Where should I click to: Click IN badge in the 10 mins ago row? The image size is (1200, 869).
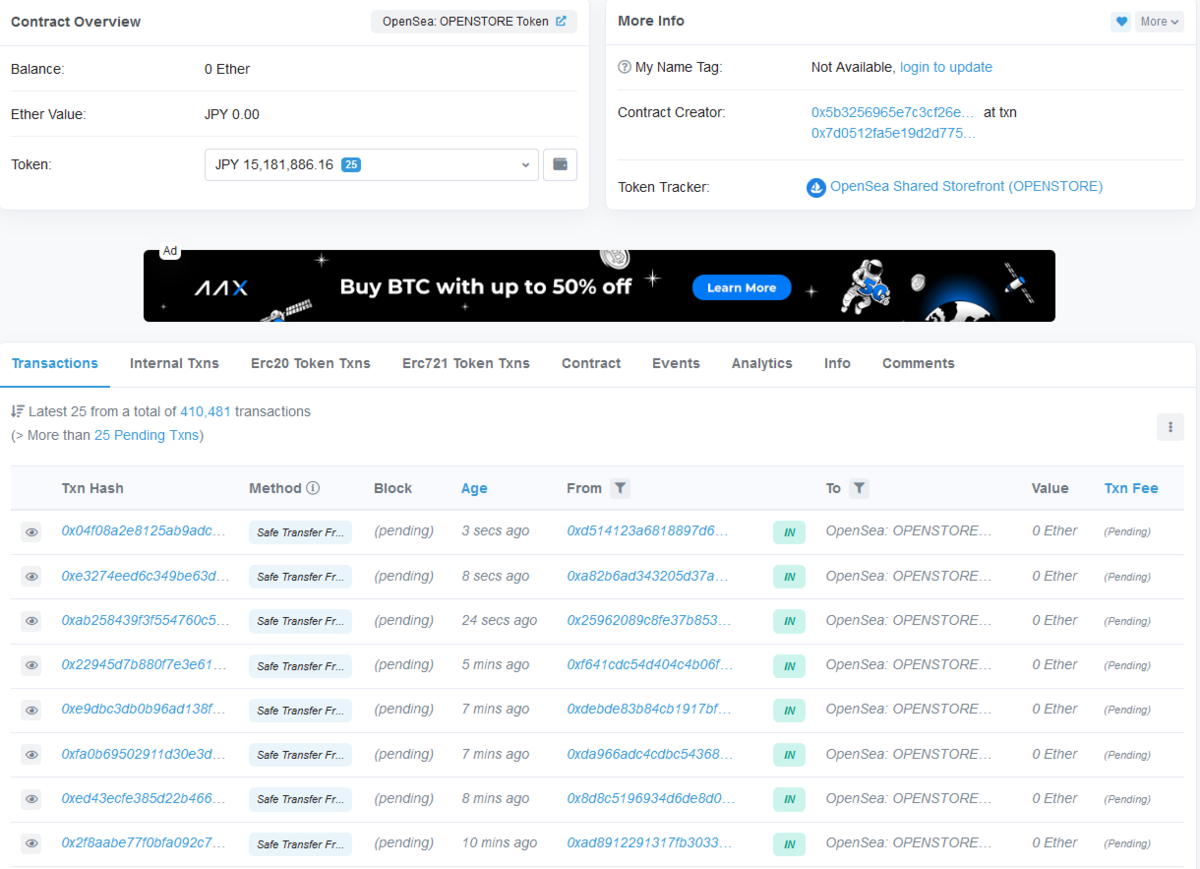point(789,844)
